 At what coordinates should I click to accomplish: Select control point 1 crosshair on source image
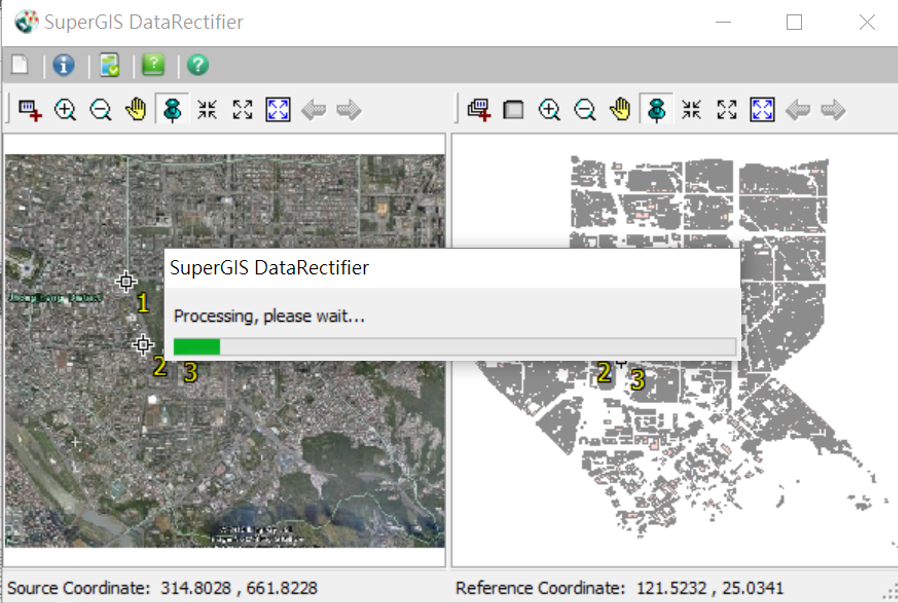(126, 281)
